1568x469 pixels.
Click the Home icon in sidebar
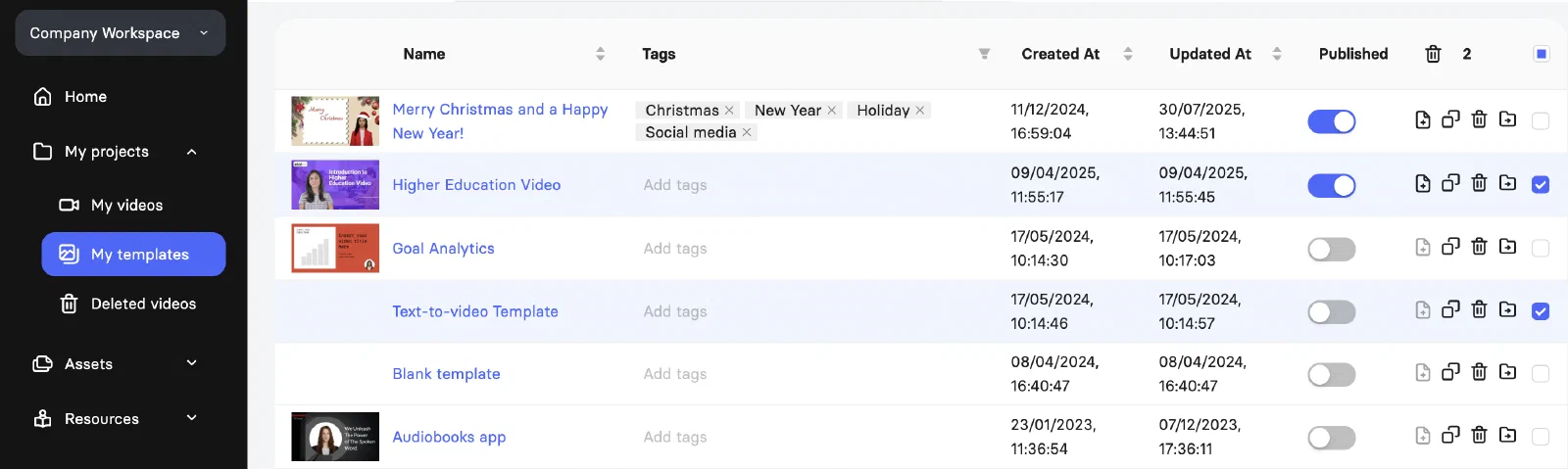[42, 96]
